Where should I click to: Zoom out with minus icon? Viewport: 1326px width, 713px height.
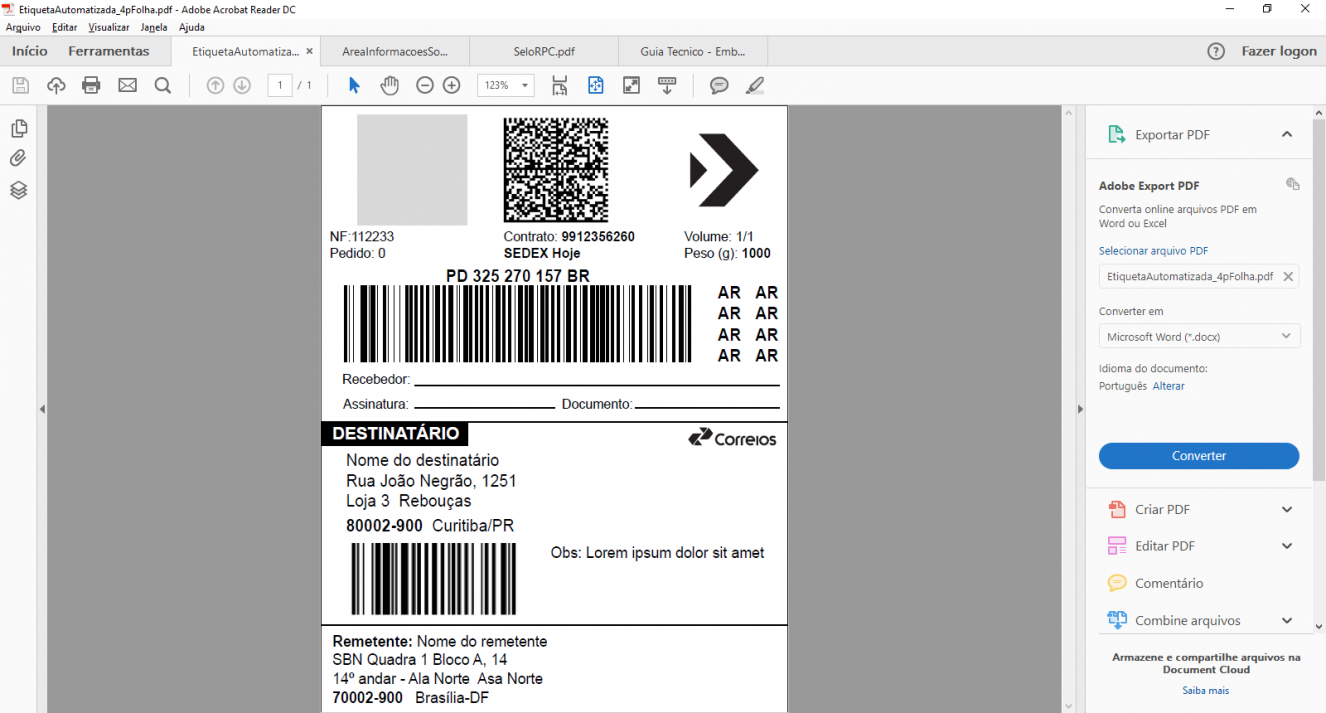(x=425, y=86)
